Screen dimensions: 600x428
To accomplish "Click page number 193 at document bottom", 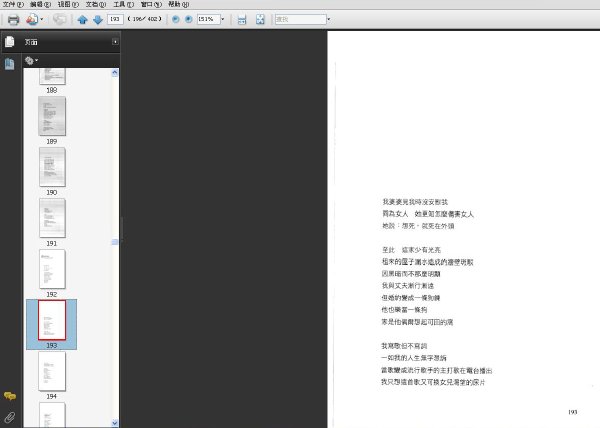I will tap(572, 412).
